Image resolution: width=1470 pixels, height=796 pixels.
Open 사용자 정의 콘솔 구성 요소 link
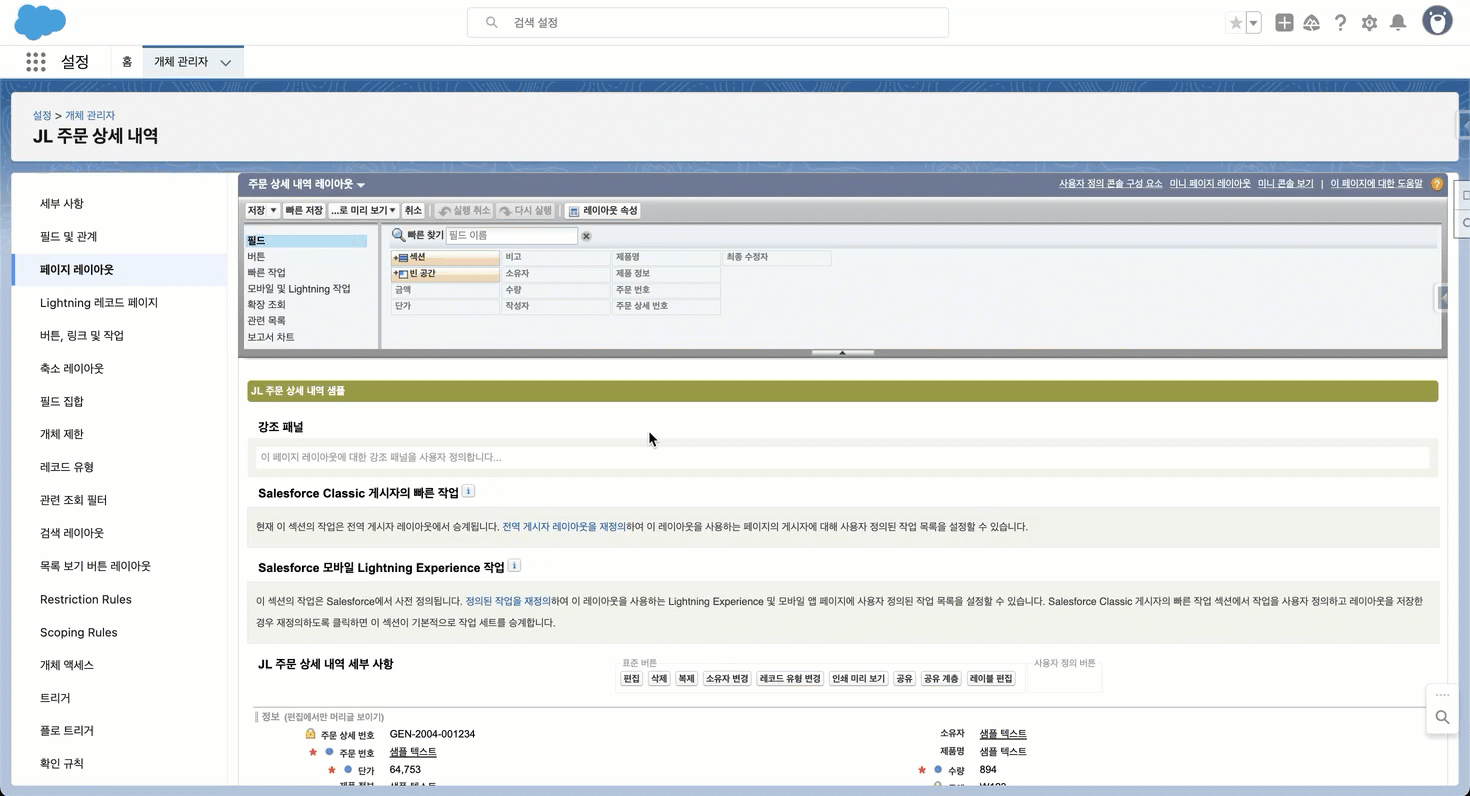(x=1110, y=184)
